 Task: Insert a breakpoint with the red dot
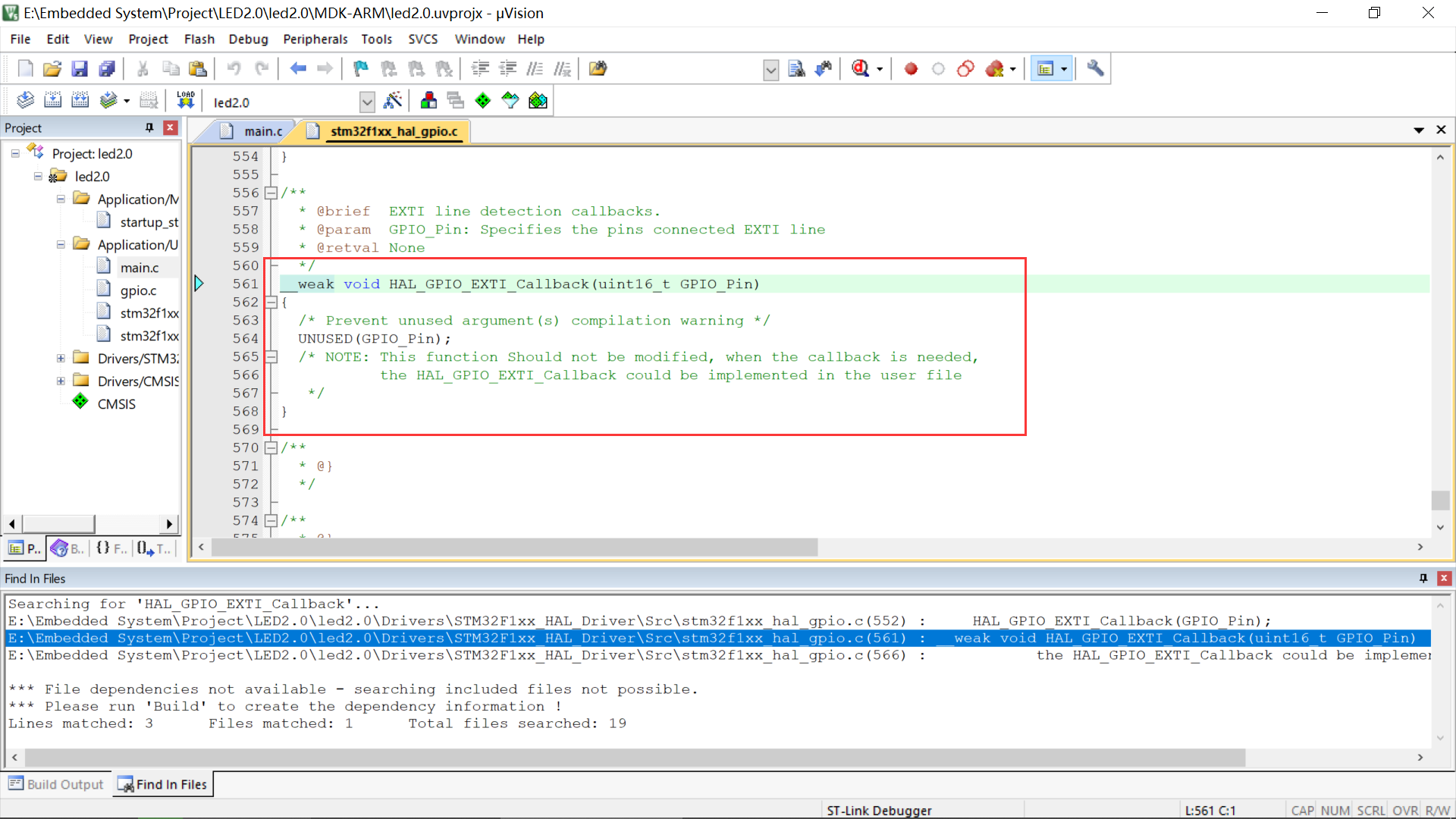[911, 69]
